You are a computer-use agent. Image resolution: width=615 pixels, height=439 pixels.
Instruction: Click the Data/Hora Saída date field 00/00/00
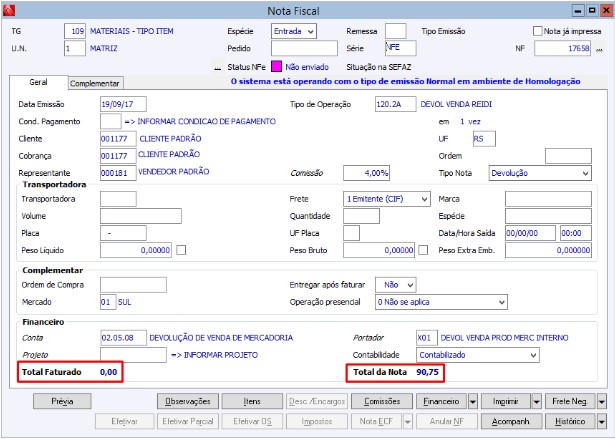click(530, 233)
